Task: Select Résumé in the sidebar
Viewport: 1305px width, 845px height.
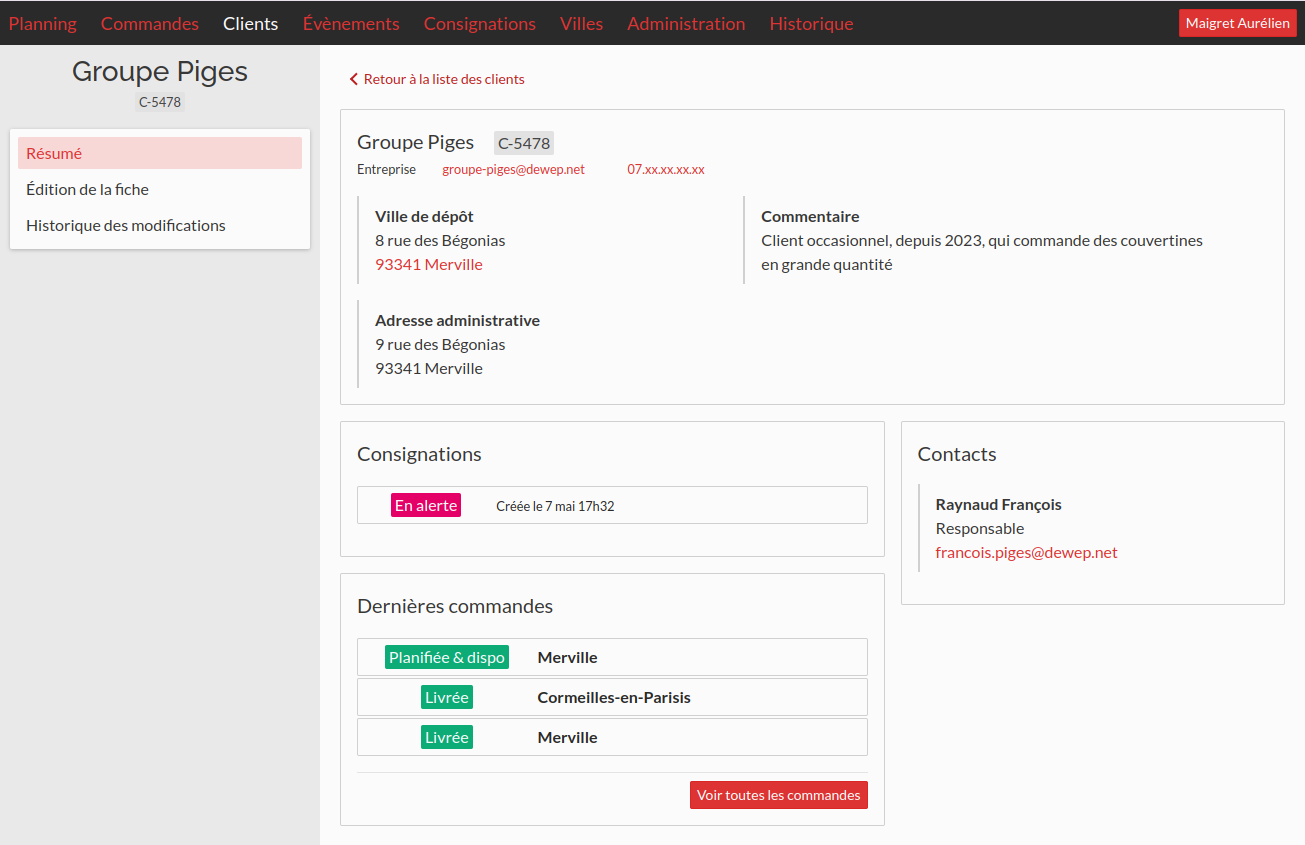Action: pyautogui.click(x=160, y=153)
